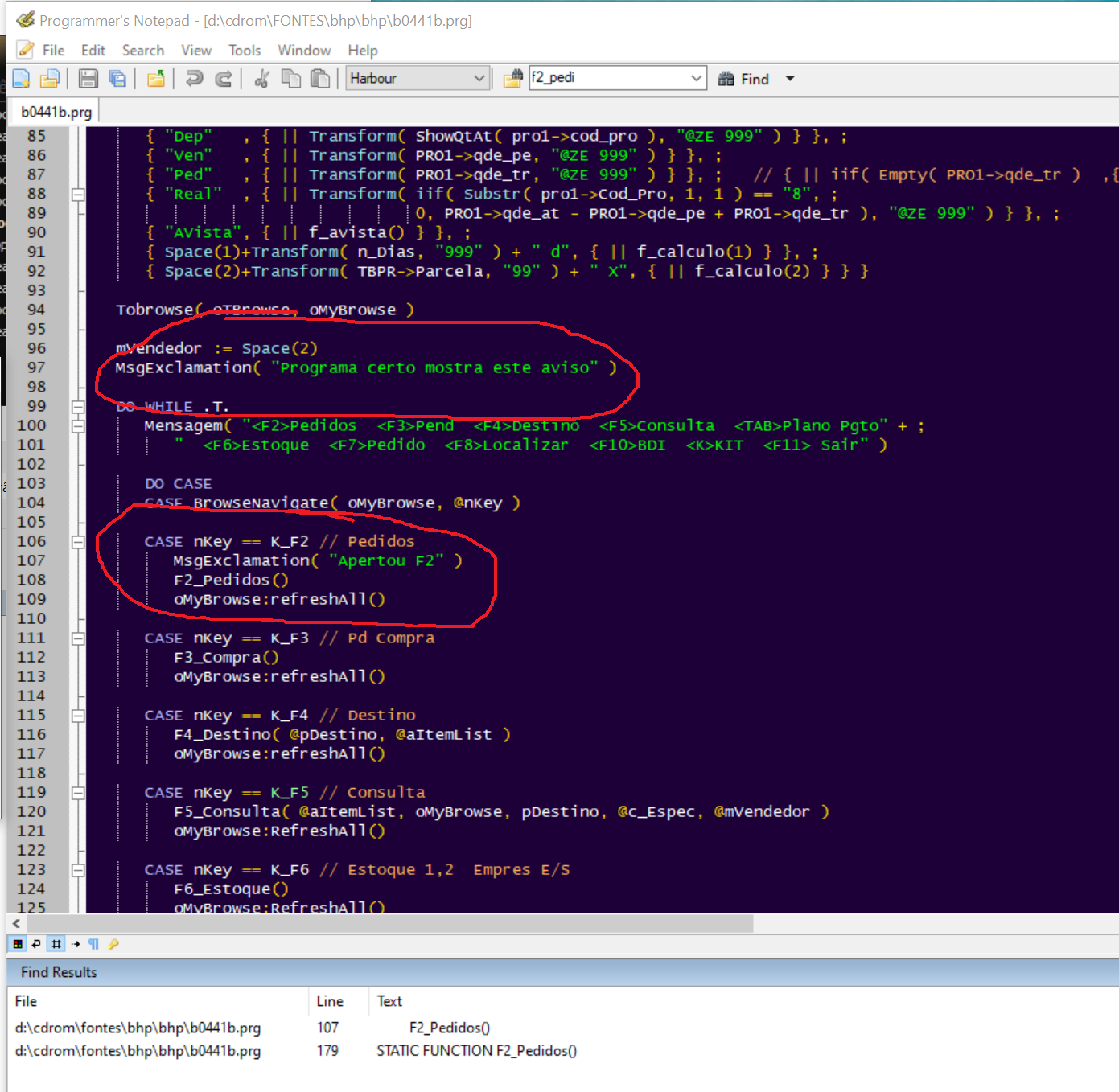Toggle end-of-line pilcrow marker display
This screenshot has width=1119, height=1092.
[x=94, y=944]
